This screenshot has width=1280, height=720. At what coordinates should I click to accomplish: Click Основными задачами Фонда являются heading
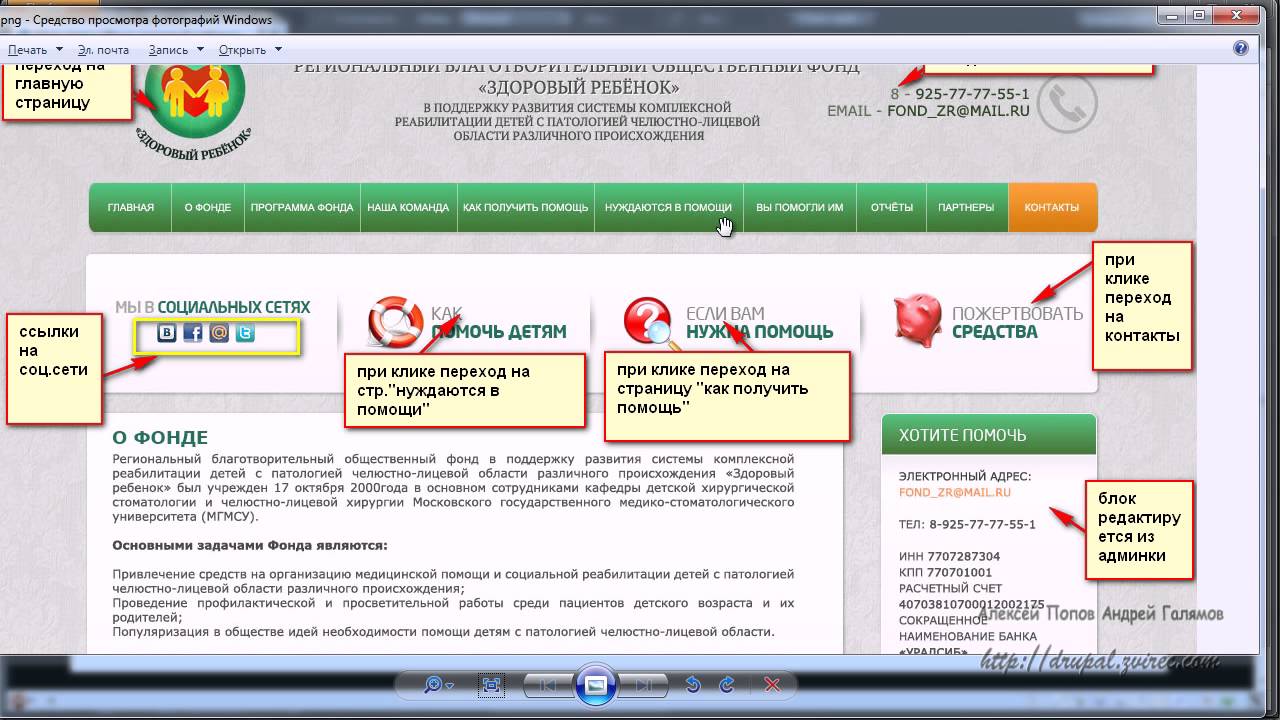tap(250, 545)
